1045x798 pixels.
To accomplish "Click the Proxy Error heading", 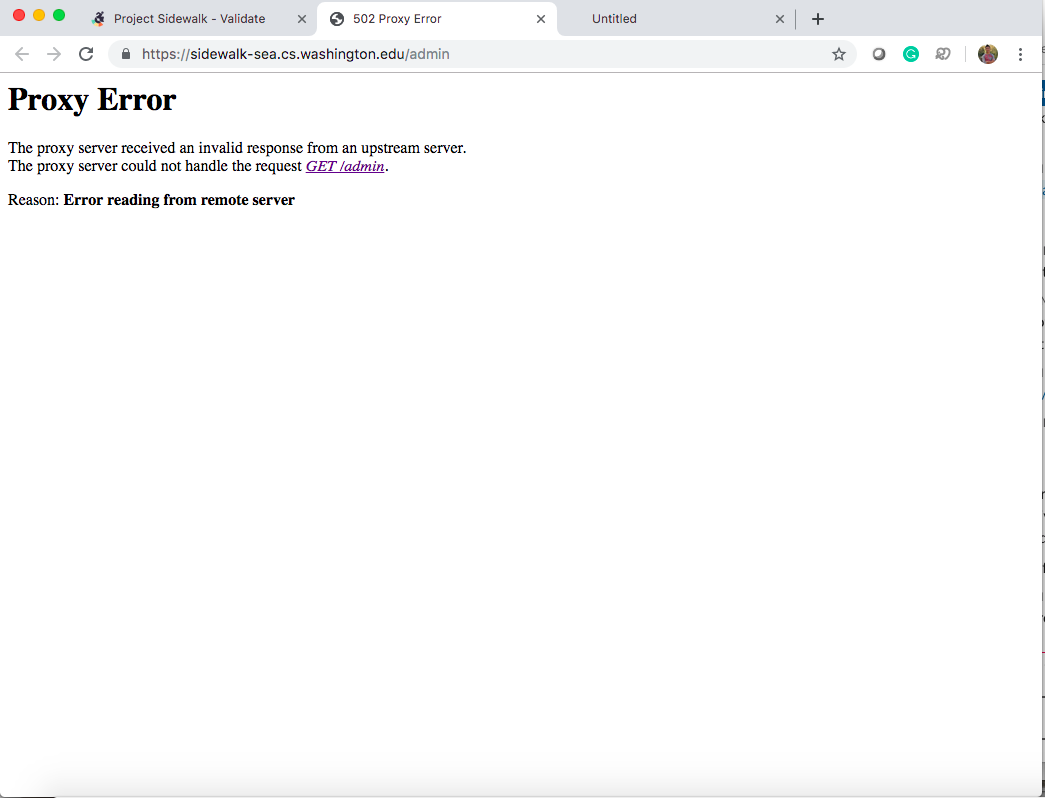I will tap(92, 100).
